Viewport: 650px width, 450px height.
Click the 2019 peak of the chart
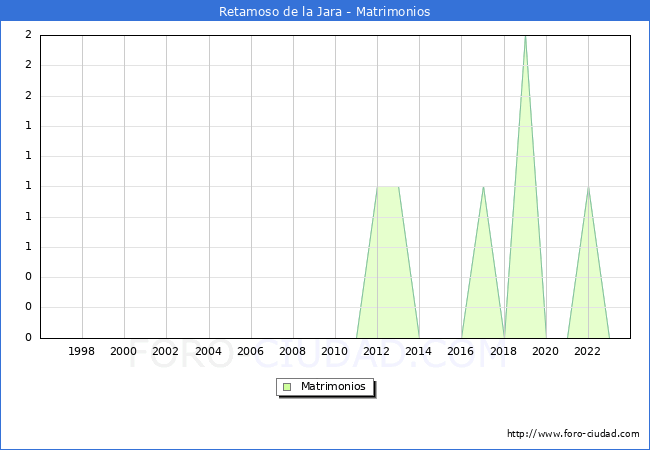(x=525, y=37)
